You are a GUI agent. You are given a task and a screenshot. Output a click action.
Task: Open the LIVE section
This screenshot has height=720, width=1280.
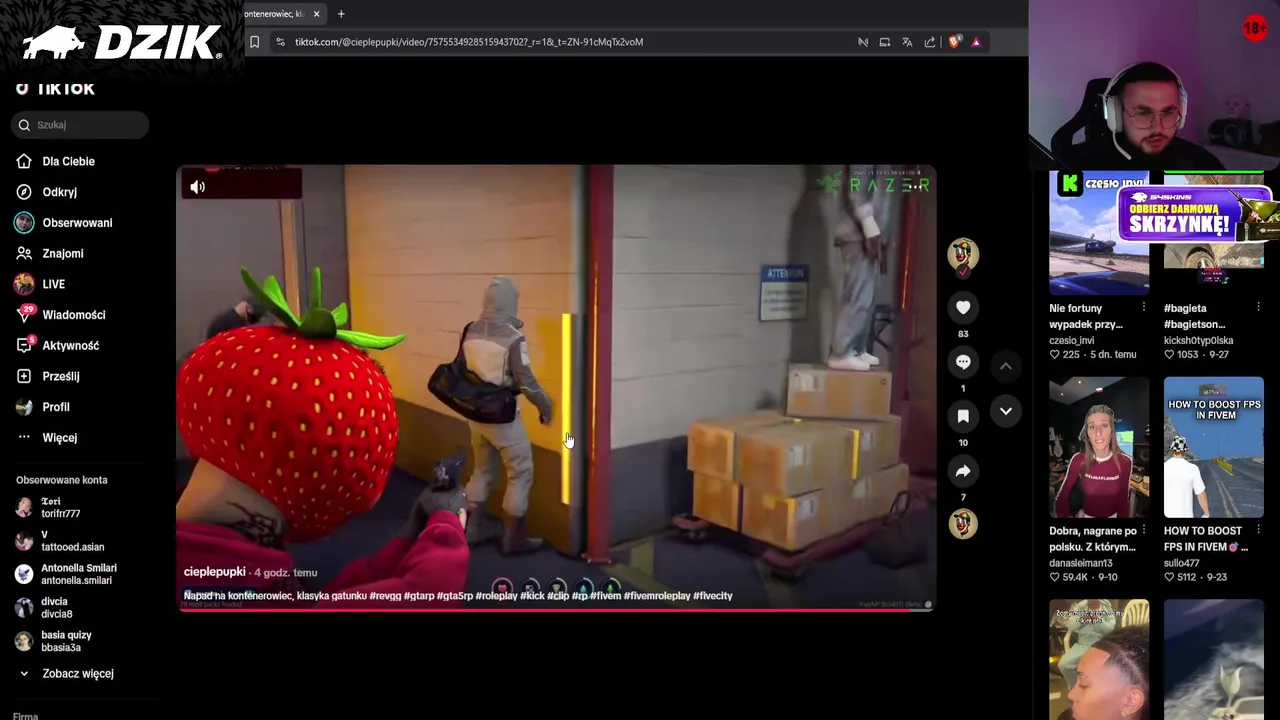click(53, 284)
